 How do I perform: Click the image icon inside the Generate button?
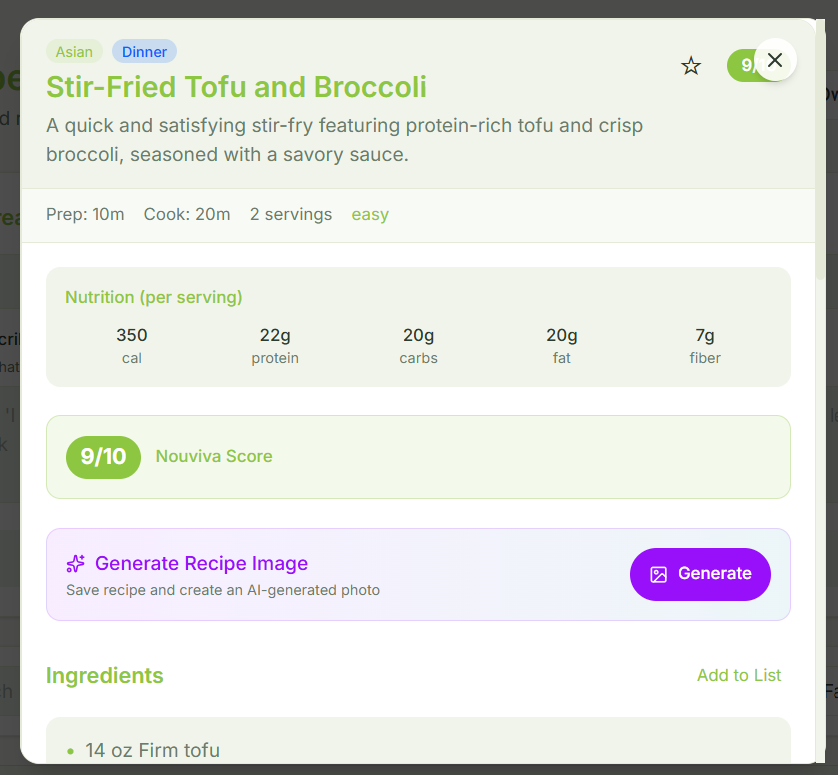point(659,574)
